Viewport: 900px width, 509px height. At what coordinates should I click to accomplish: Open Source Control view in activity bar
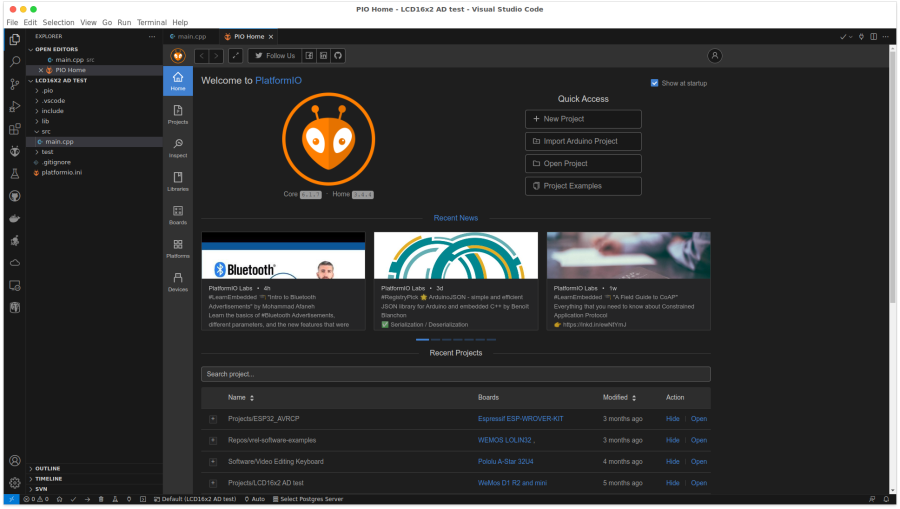pyautogui.click(x=14, y=84)
